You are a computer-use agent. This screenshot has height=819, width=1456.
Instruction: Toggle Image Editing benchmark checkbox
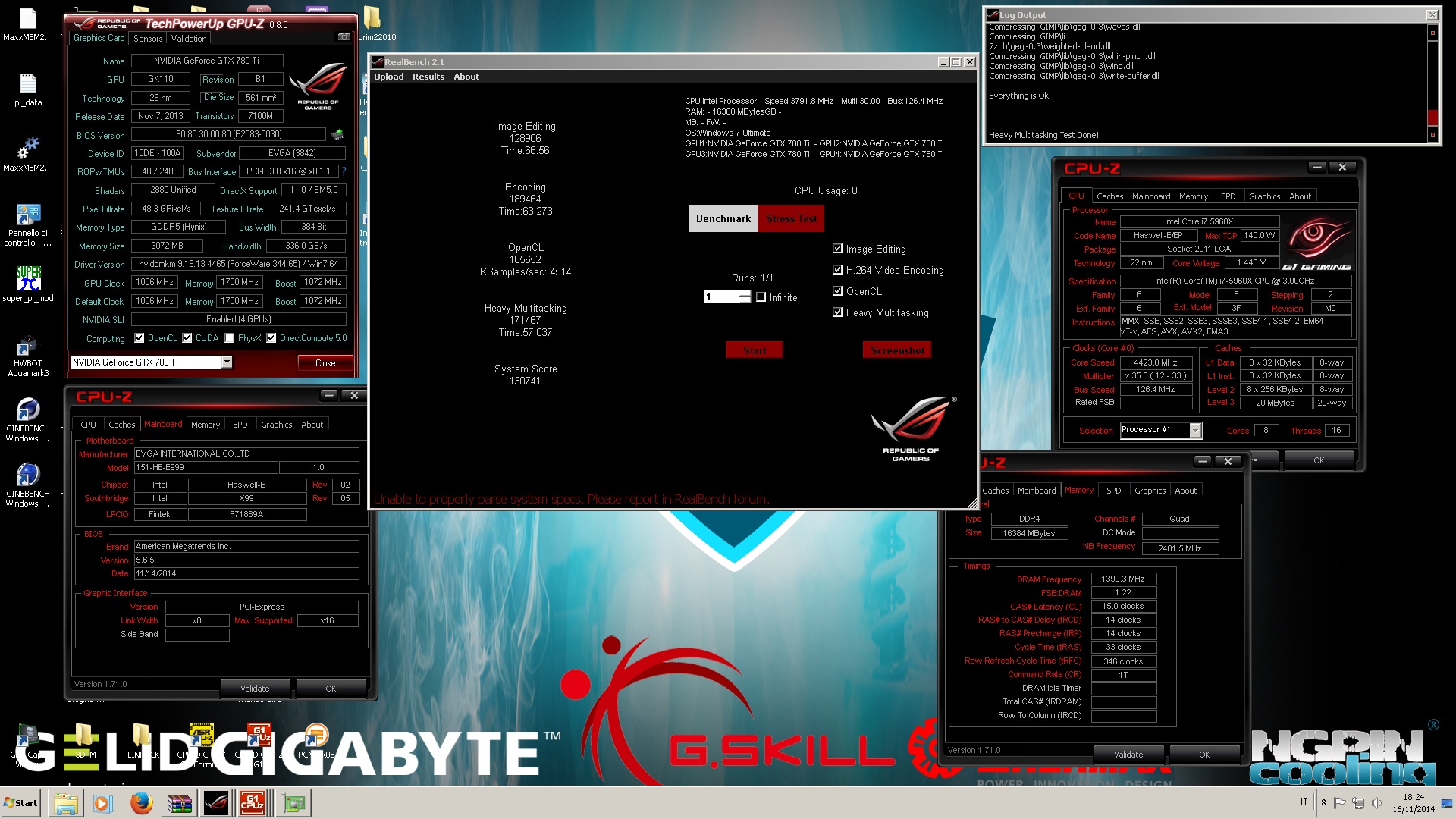[837, 249]
